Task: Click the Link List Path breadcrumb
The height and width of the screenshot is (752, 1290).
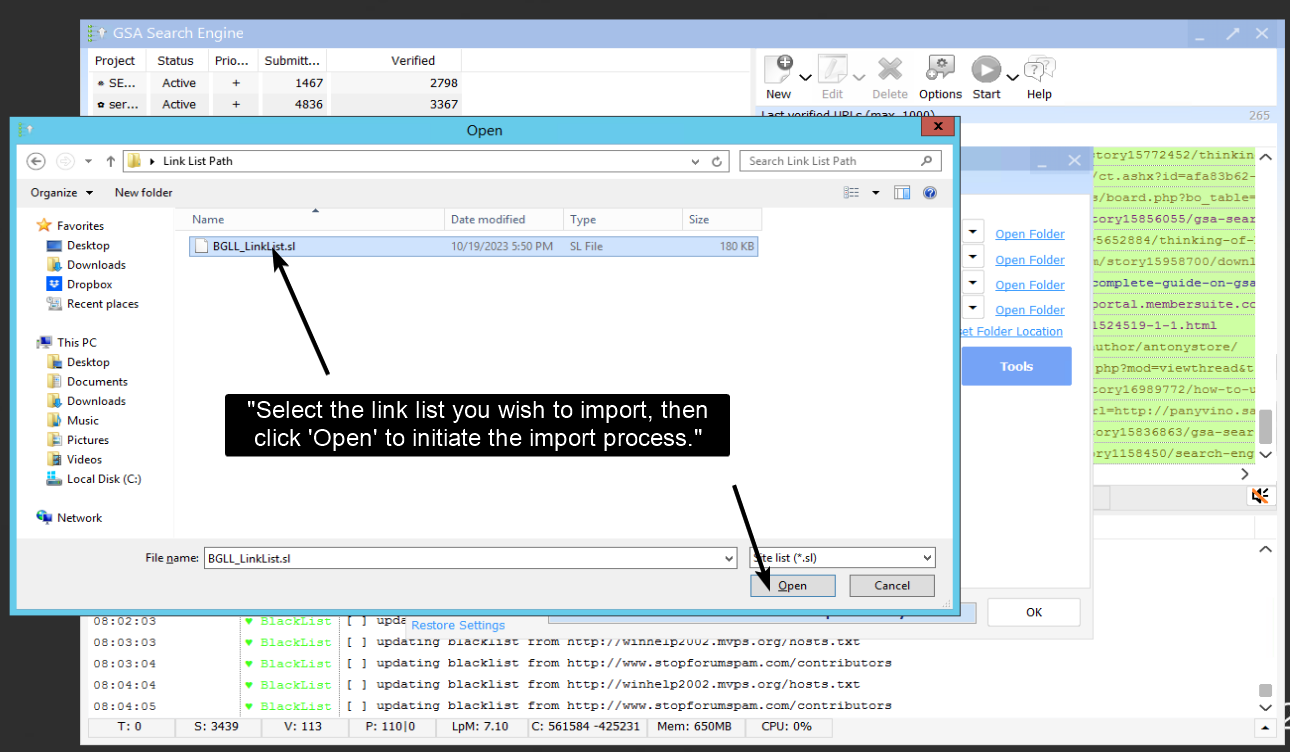Action: pyautogui.click(x=197, y=161)
